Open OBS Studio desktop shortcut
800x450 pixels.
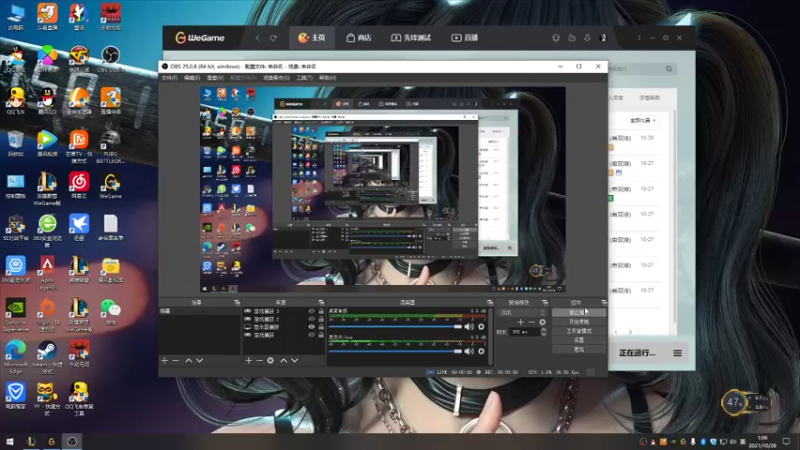click(110, 59)
